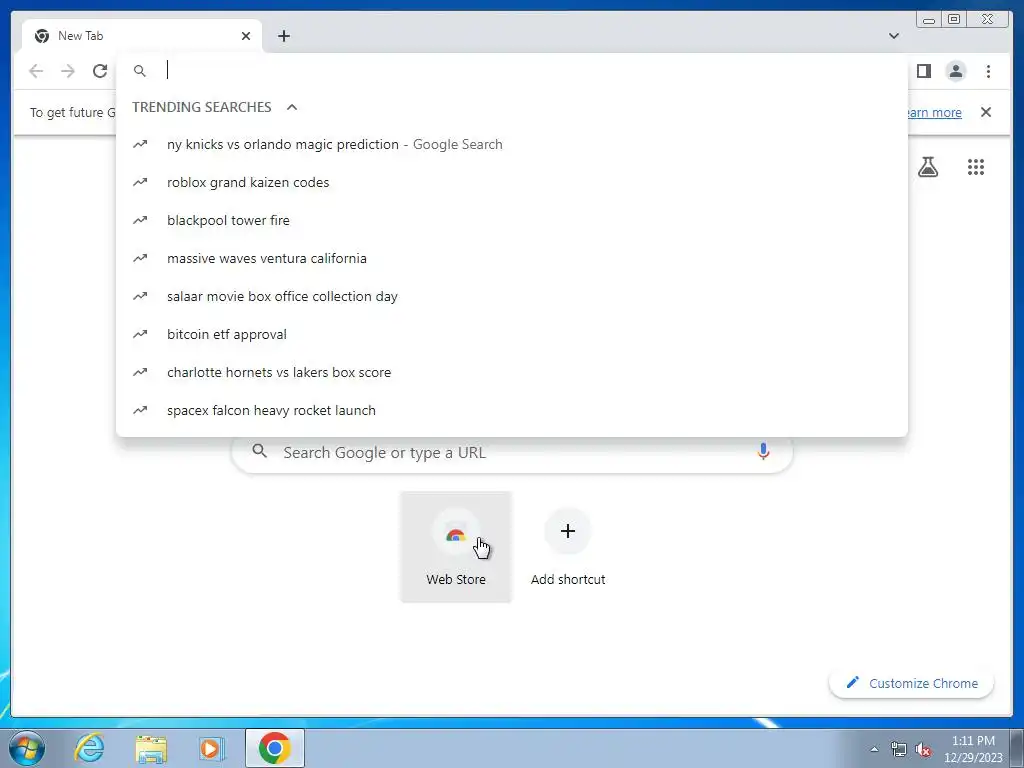Show hidden tray icons arrow
This screenshot has width=1024, height=768.
pyautogui.click(x=874, y=749)
